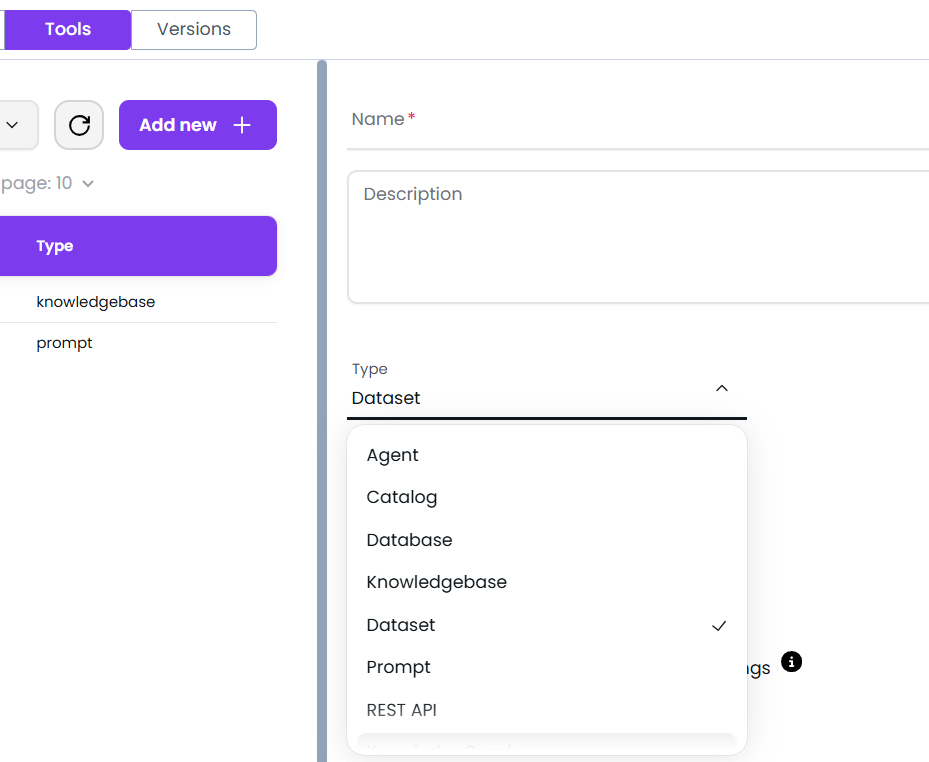The width and height of the screenshot is (929, 762).
Task: Pick REST API from the list
Action: coord(401,710)
